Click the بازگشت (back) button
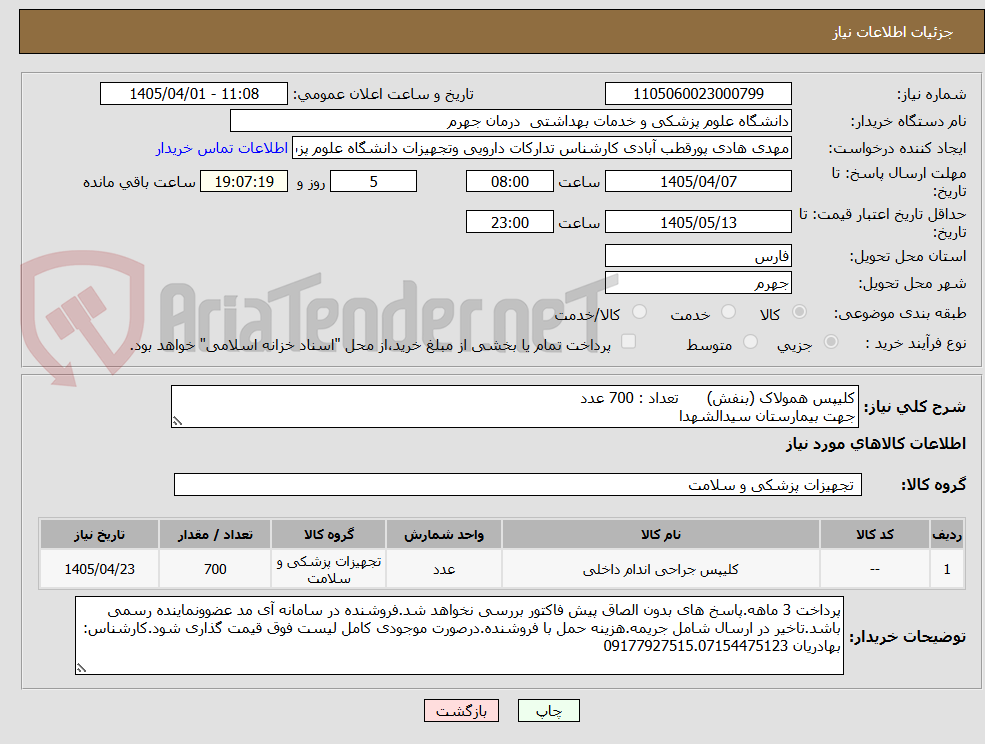Image resolution: width=985 pixels, height=744 pixels. coord(461,711)
